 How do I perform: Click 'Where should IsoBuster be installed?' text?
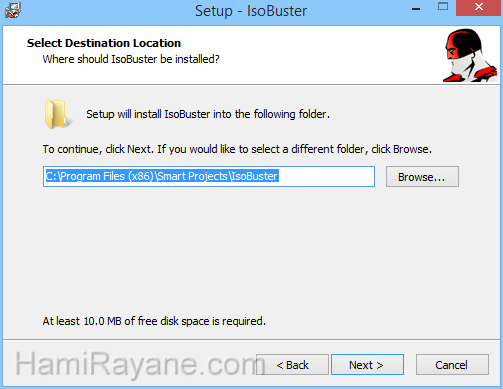coord(131,59)
